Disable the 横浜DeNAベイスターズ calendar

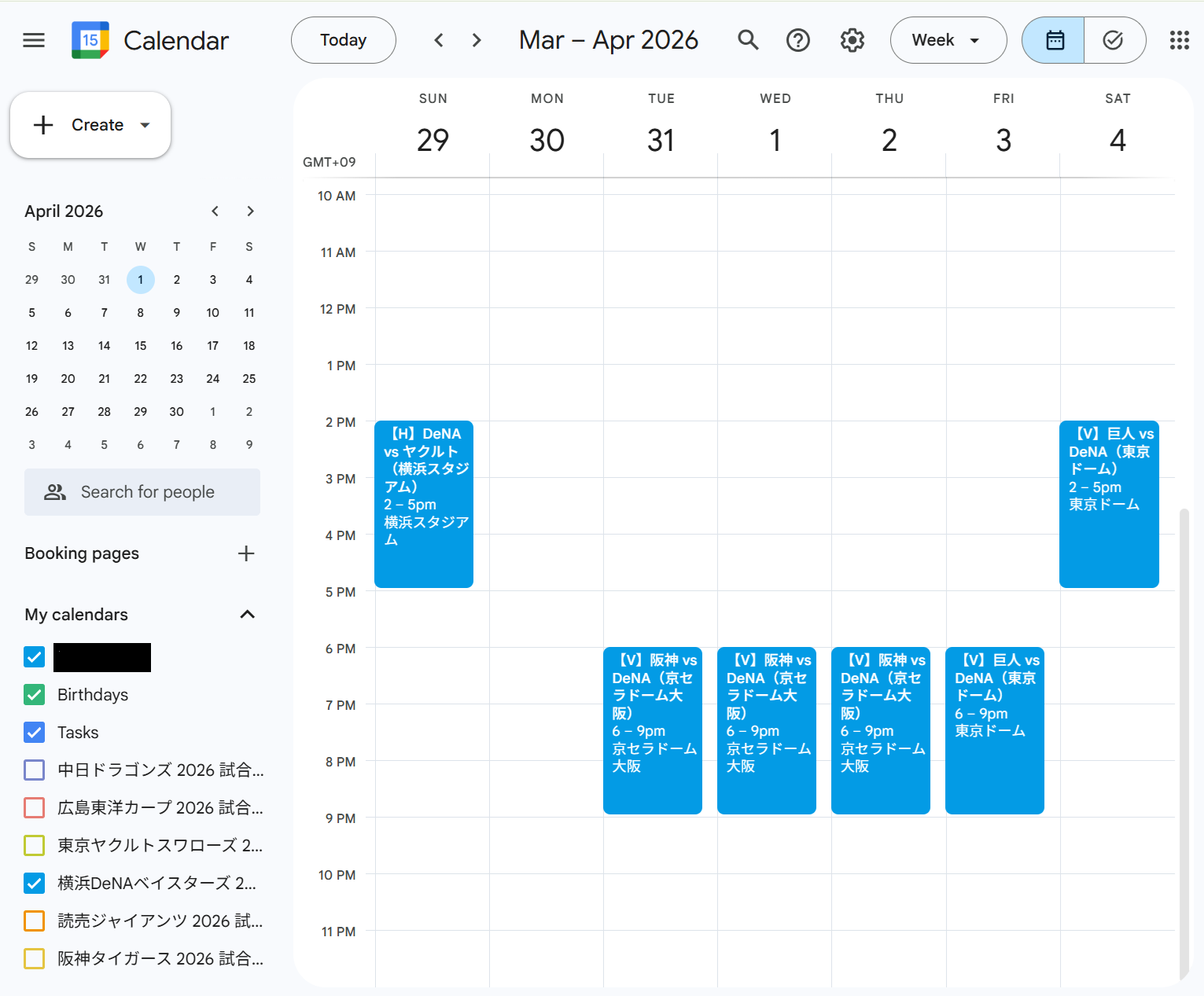(x=35, y=884)
